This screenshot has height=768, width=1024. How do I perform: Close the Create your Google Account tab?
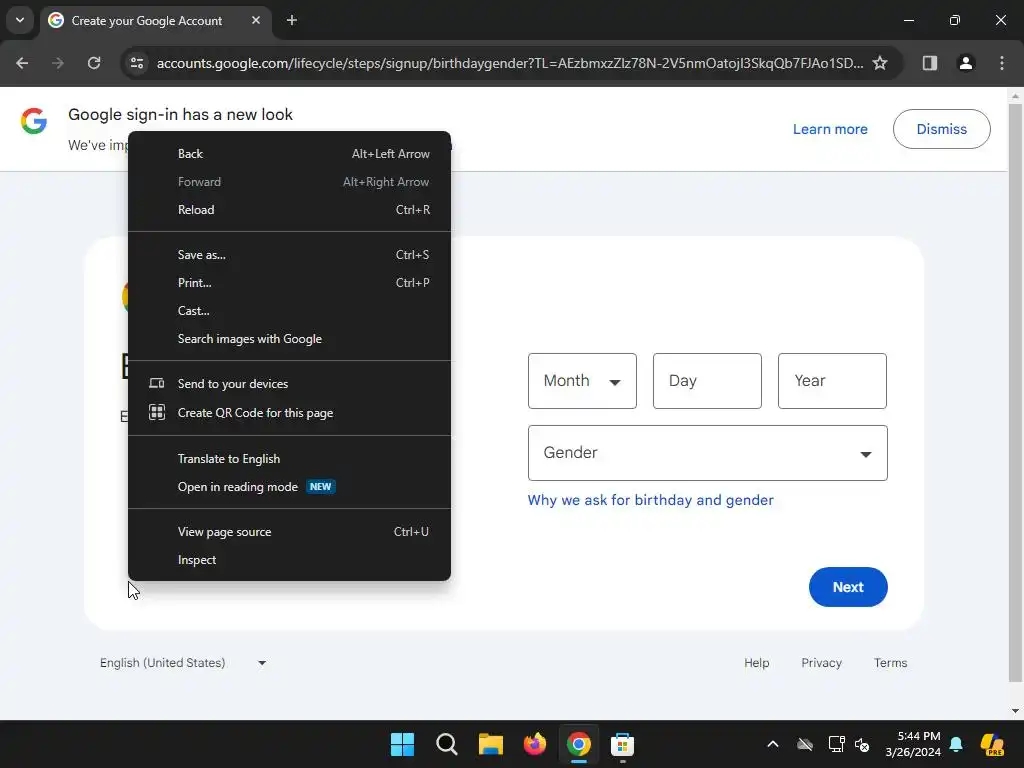pos(256,21)
